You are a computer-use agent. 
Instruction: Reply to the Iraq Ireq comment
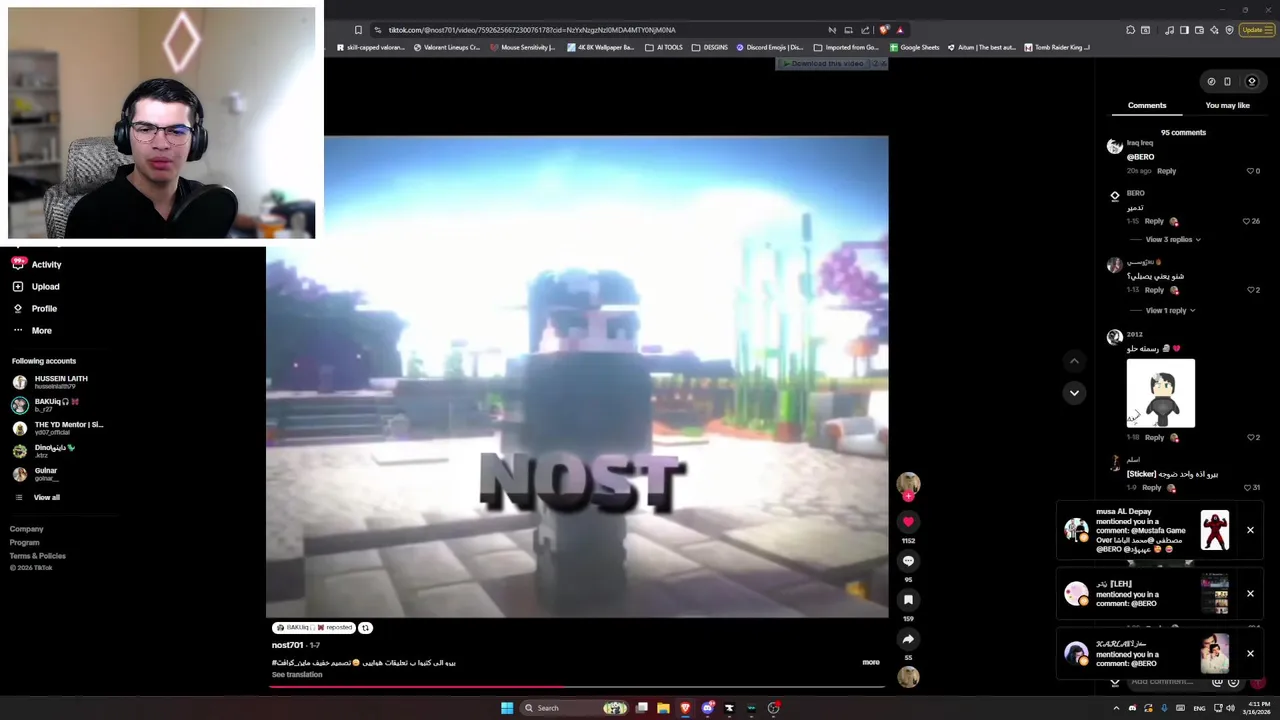pos(1166,171)
